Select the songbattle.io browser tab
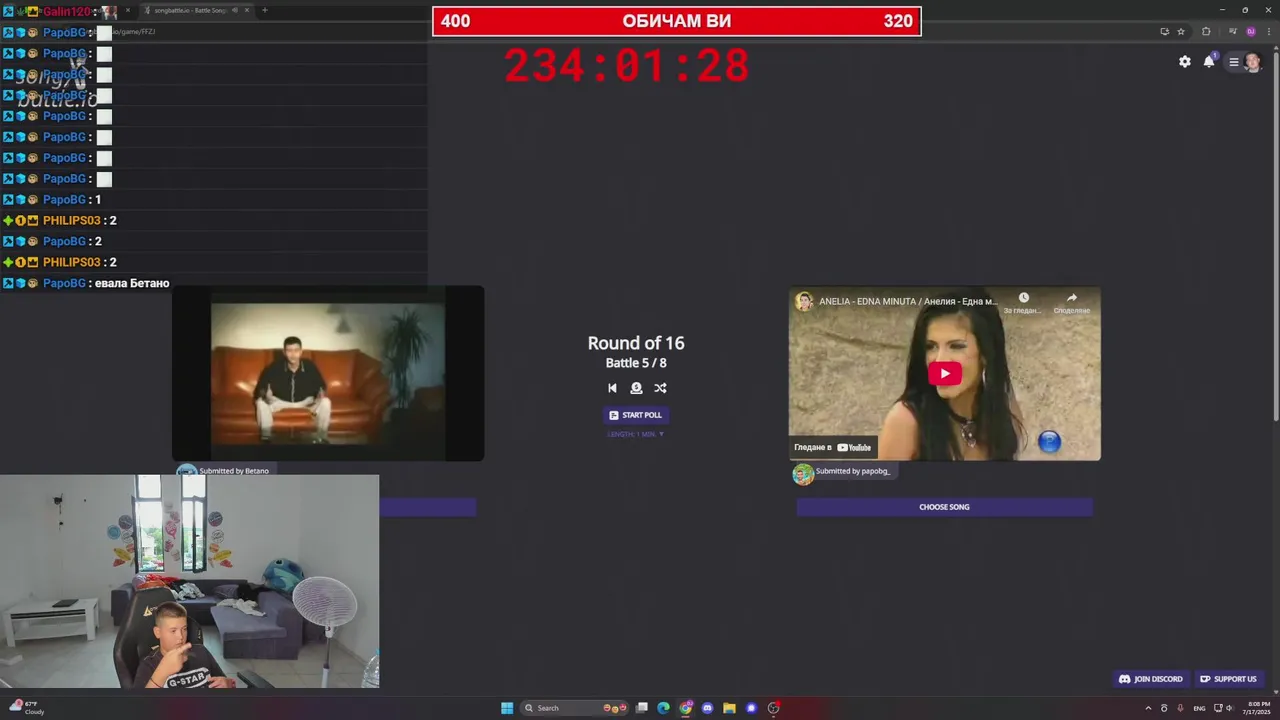 pyautogui.click(x=196, y=10)
